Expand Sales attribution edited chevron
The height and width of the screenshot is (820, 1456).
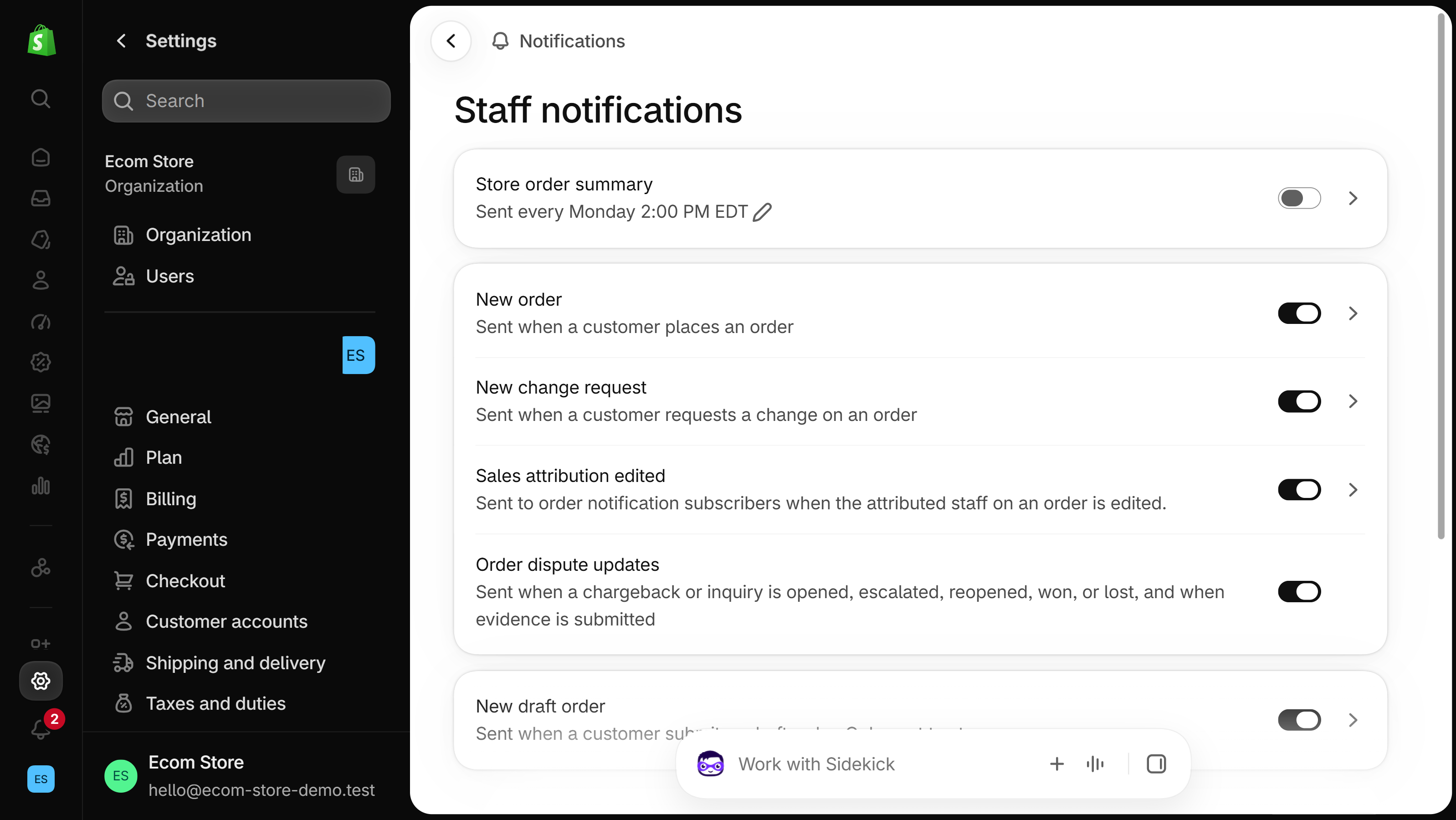pos(1353,490)
